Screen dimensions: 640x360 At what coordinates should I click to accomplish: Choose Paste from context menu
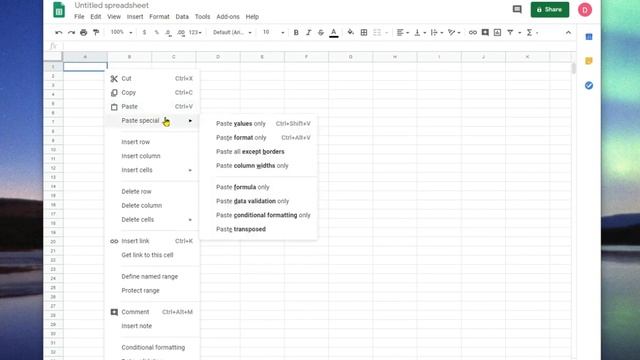[152, 107]
